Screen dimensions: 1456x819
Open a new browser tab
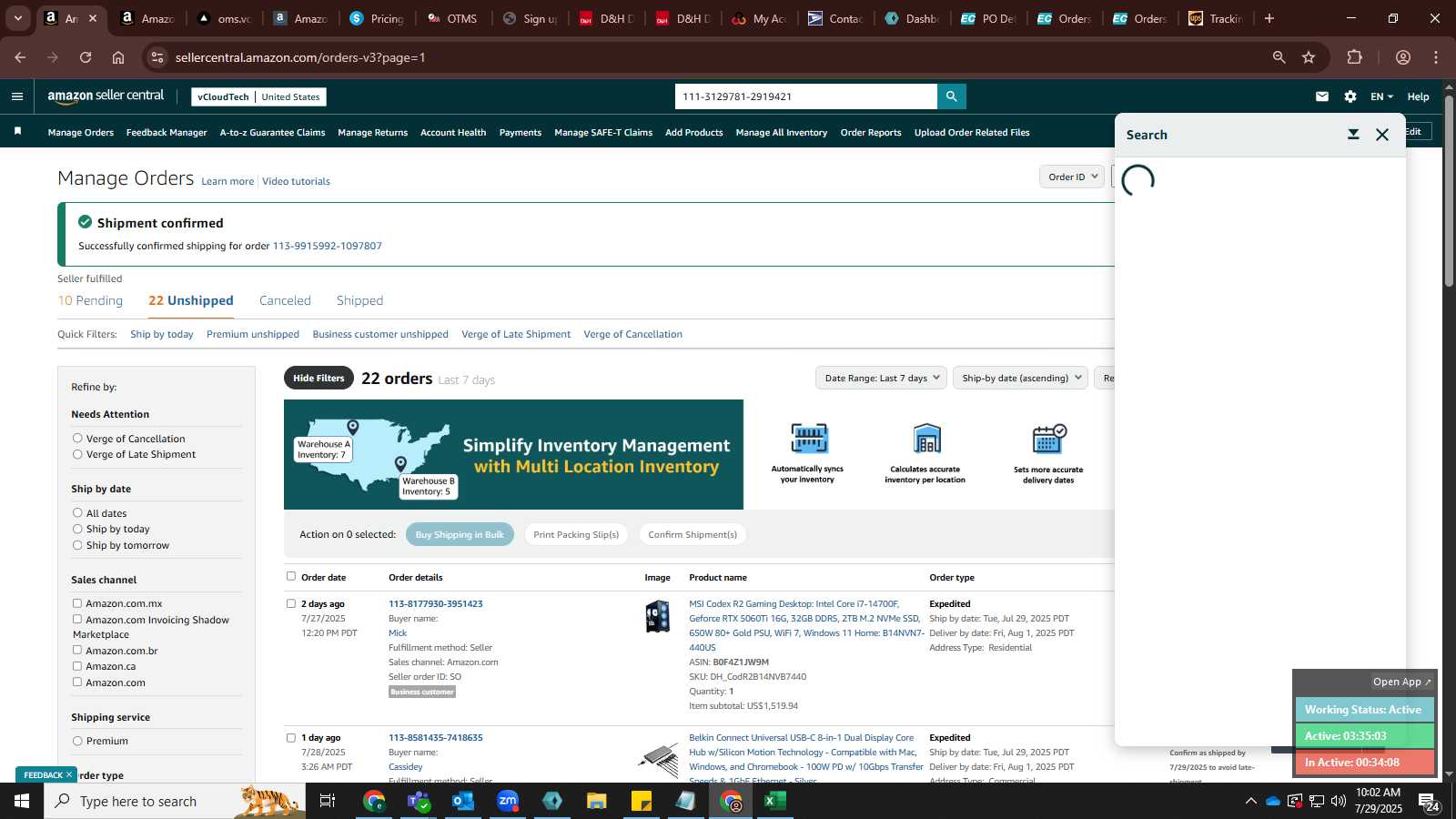[x=1269, y=18]
